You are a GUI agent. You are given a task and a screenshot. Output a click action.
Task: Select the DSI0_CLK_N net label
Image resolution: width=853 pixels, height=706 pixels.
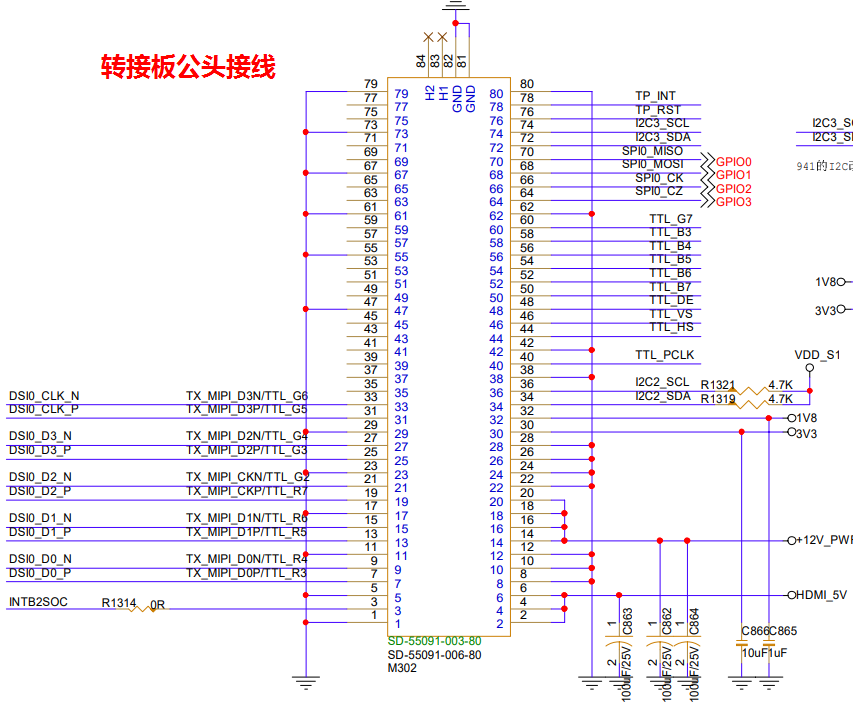(44, 396)
